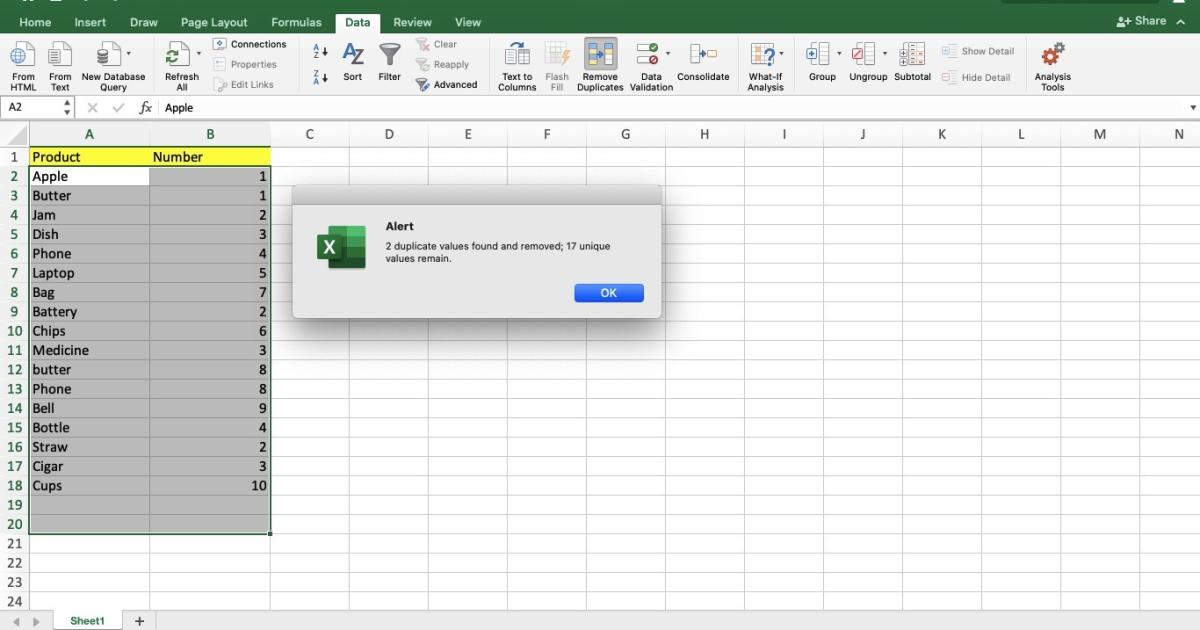
Task: Expand What-If Analysis dropdown arrow
Action: click(781, 53)
